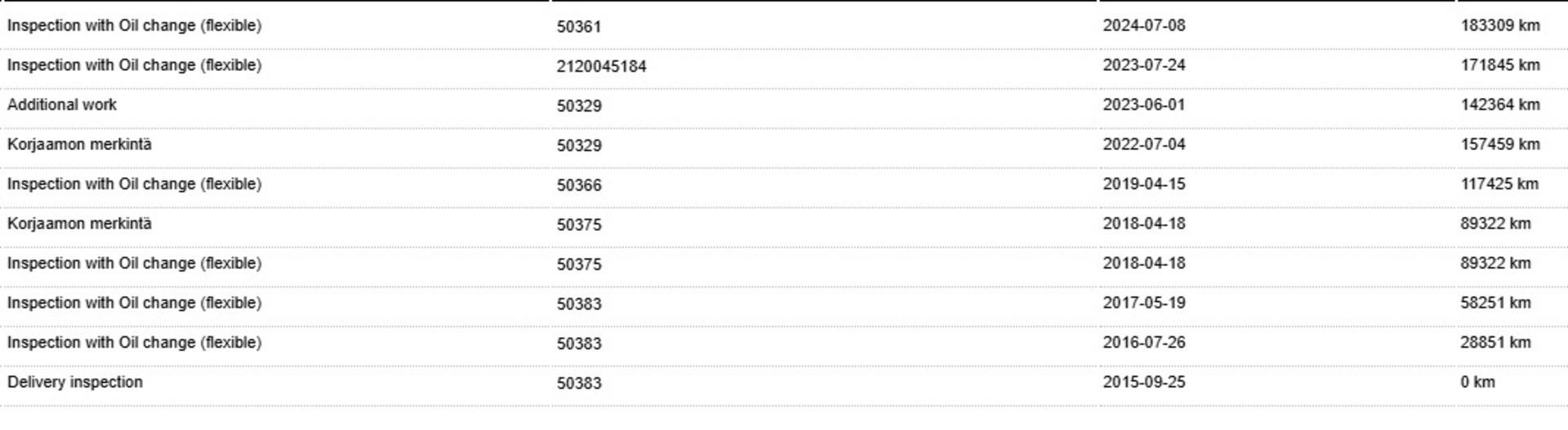Viewport: 1568px width, 430px height.
Task: Click the 58251 km mileage reading
Action: point(1495,303)
